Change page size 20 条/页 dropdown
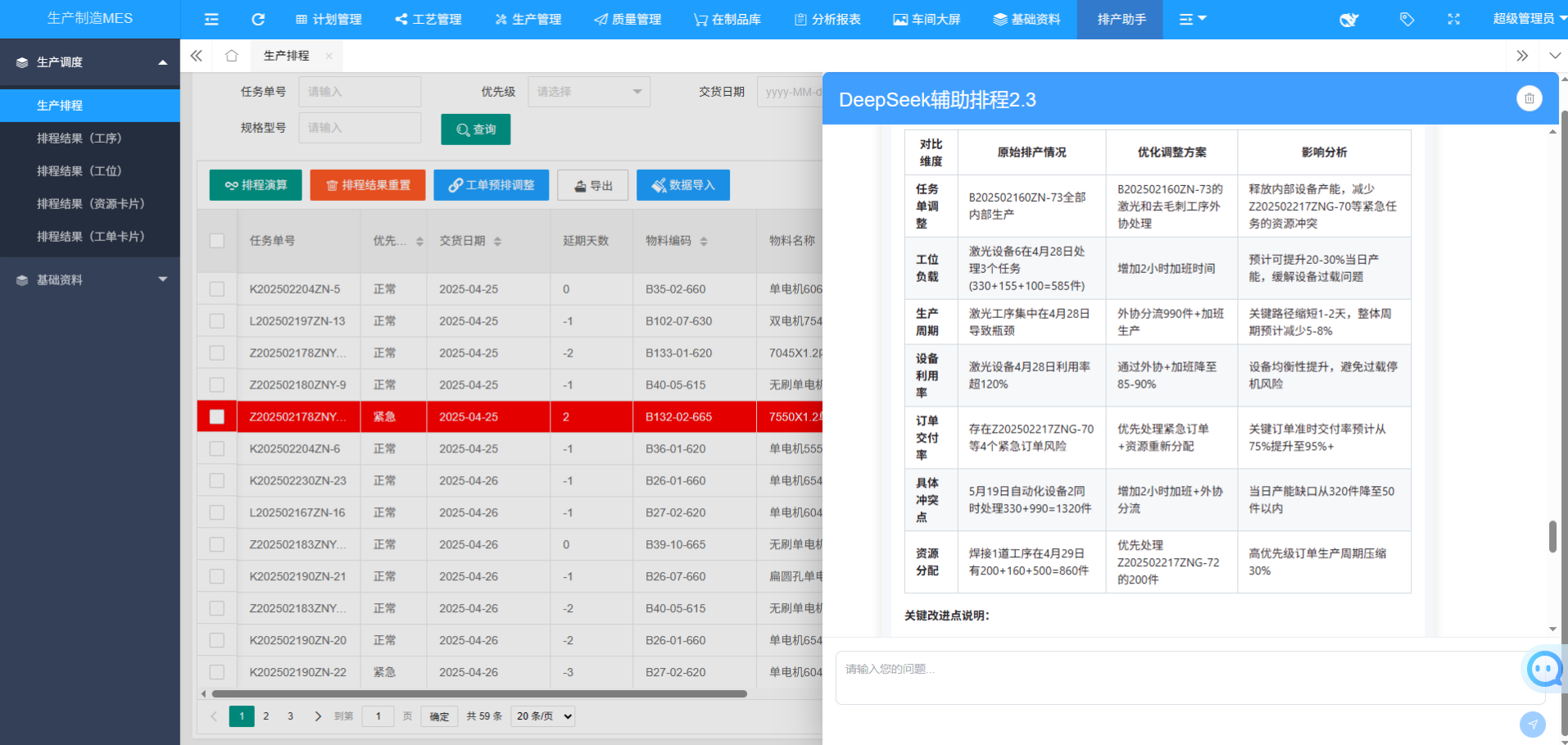The height and width of the screenshot is (745, 1568). [542, 716]
